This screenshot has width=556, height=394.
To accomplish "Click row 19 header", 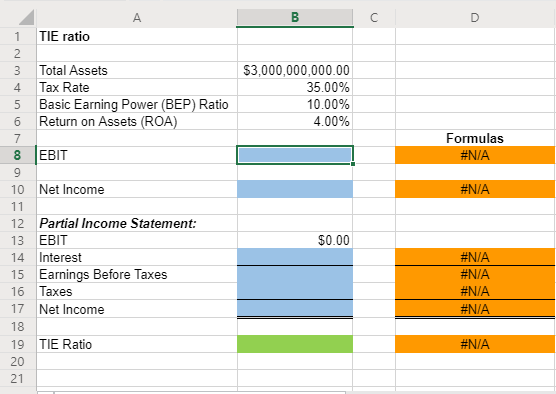I will pos(17,344).
